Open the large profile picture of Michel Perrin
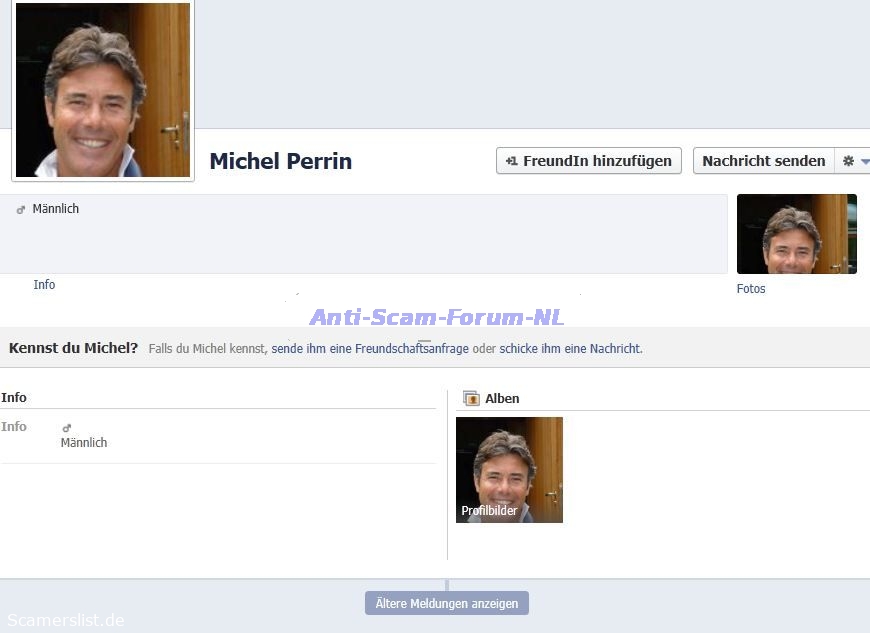Viewport: 870px width, 633px height. click(102, 90)
